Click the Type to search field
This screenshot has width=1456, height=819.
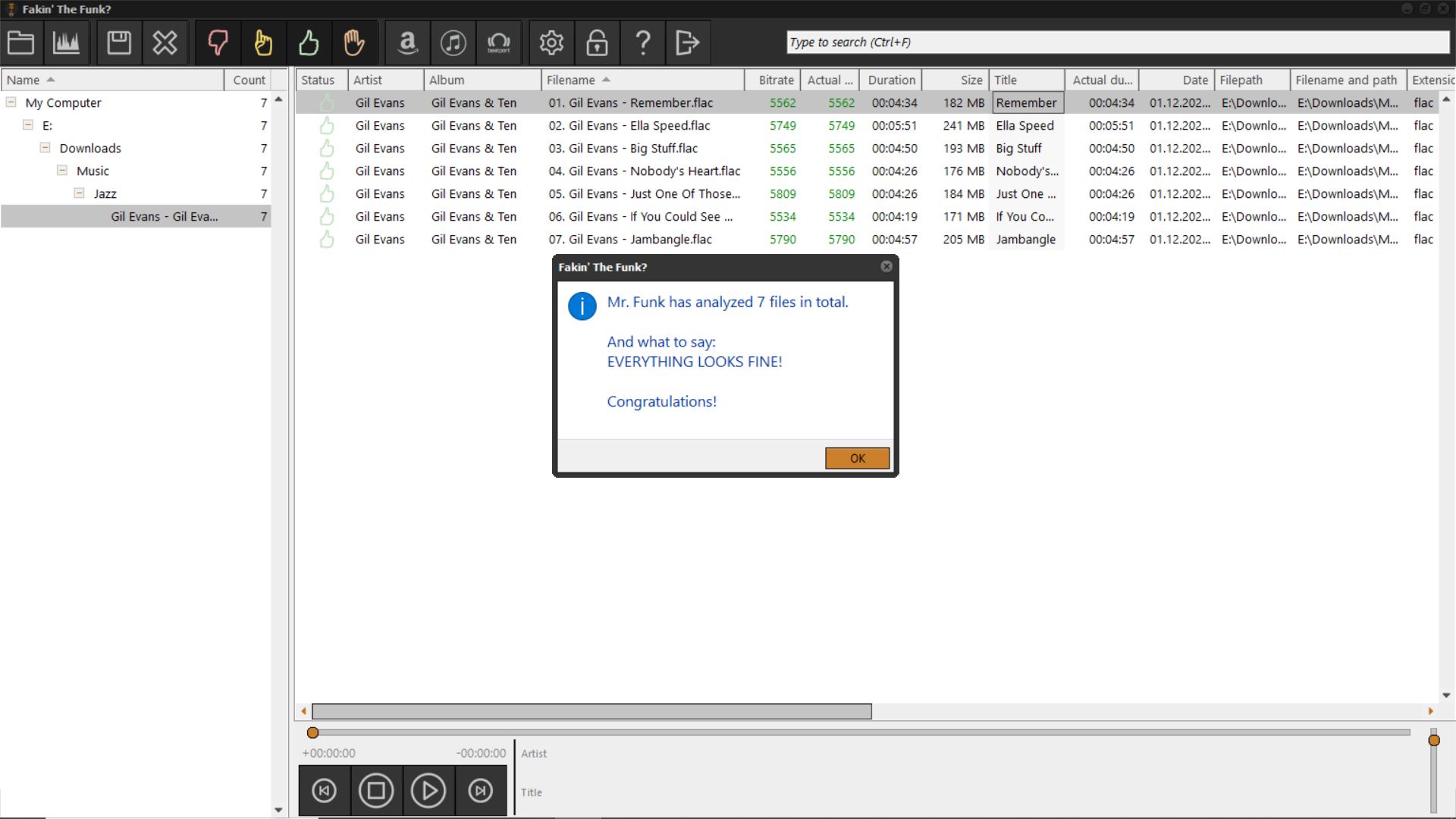1116,42
